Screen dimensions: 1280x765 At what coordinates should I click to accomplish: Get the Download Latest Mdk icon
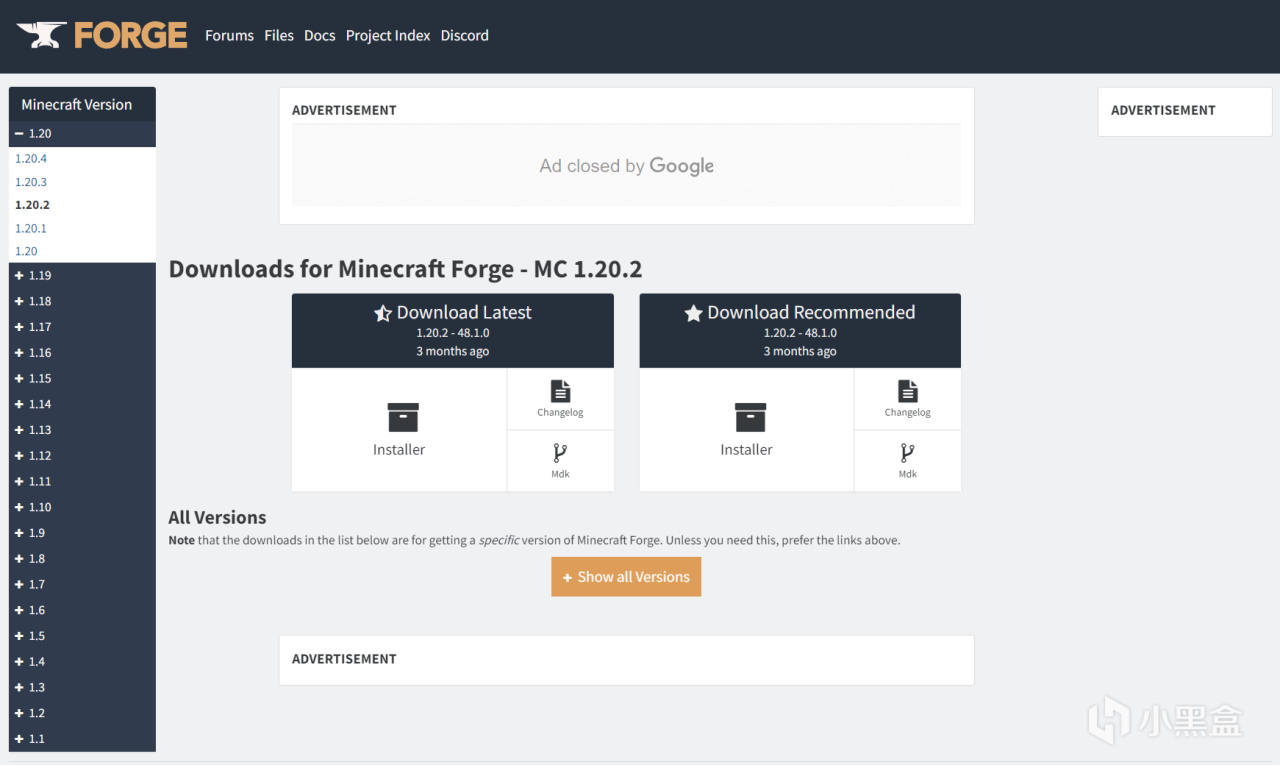pyautogui.click(x=560, y=453)
